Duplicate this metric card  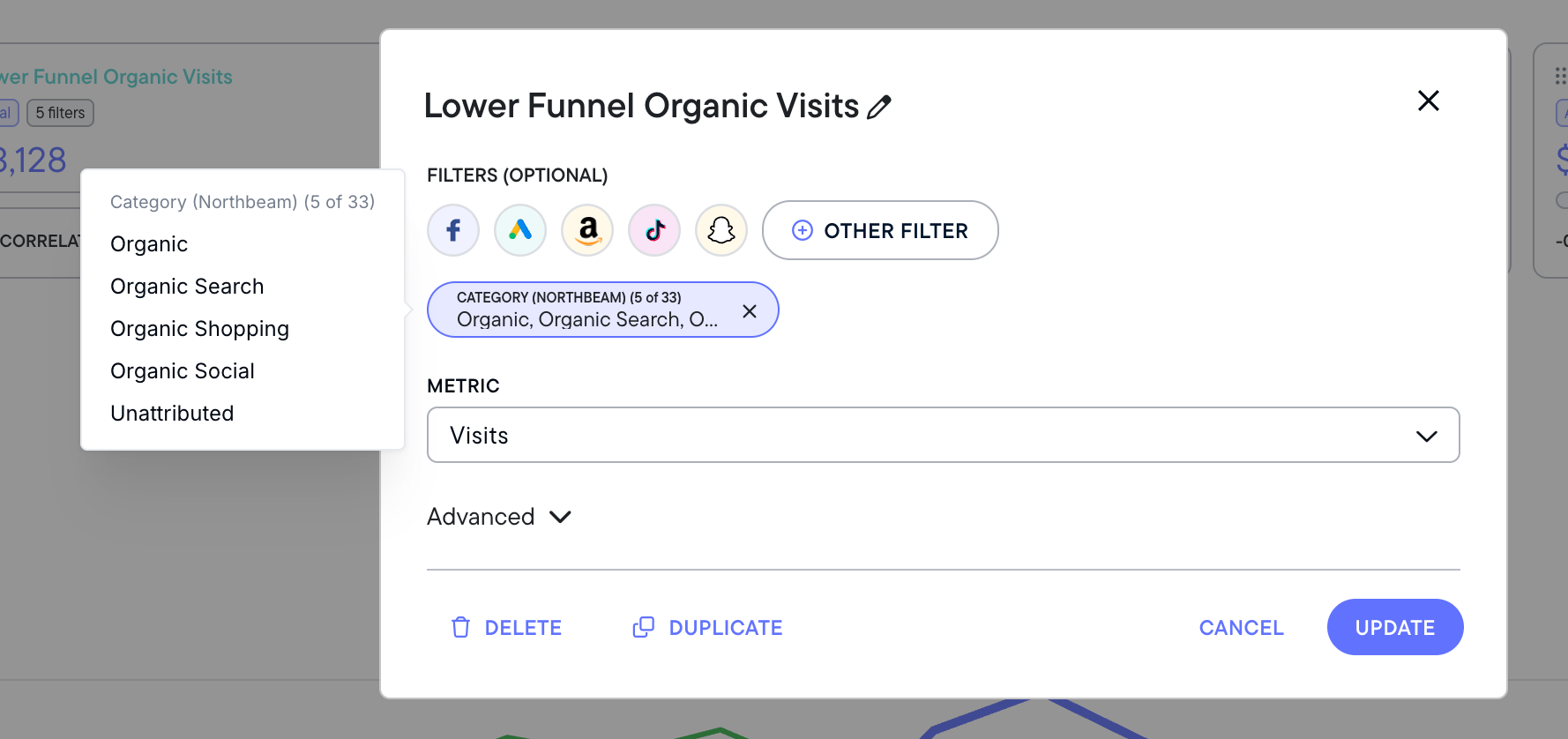point(707,627)
